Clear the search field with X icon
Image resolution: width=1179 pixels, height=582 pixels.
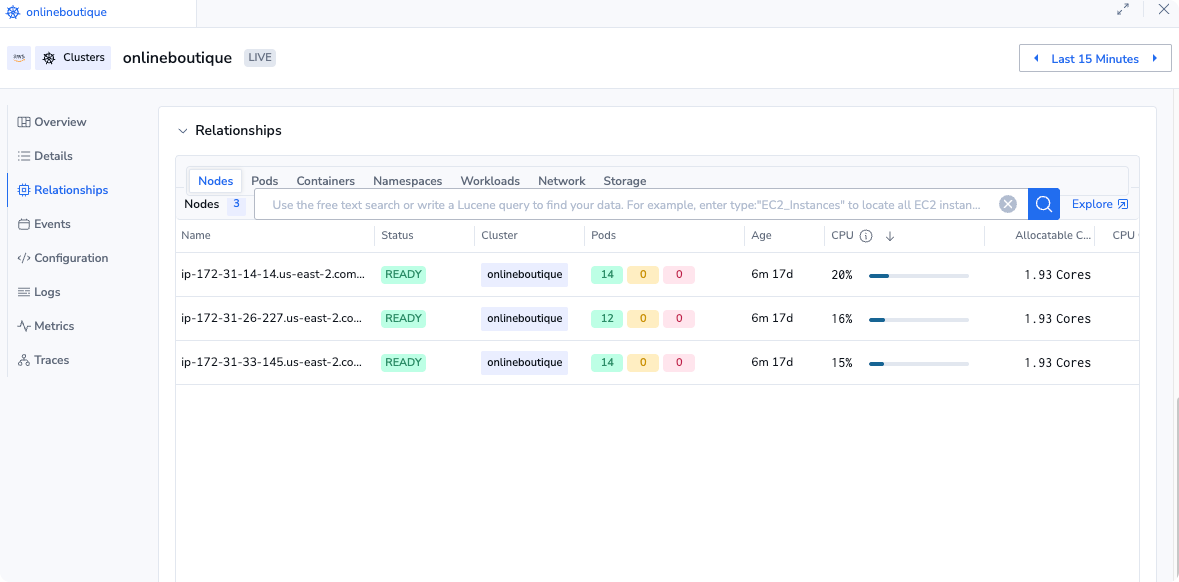(x=1008, y=205)
